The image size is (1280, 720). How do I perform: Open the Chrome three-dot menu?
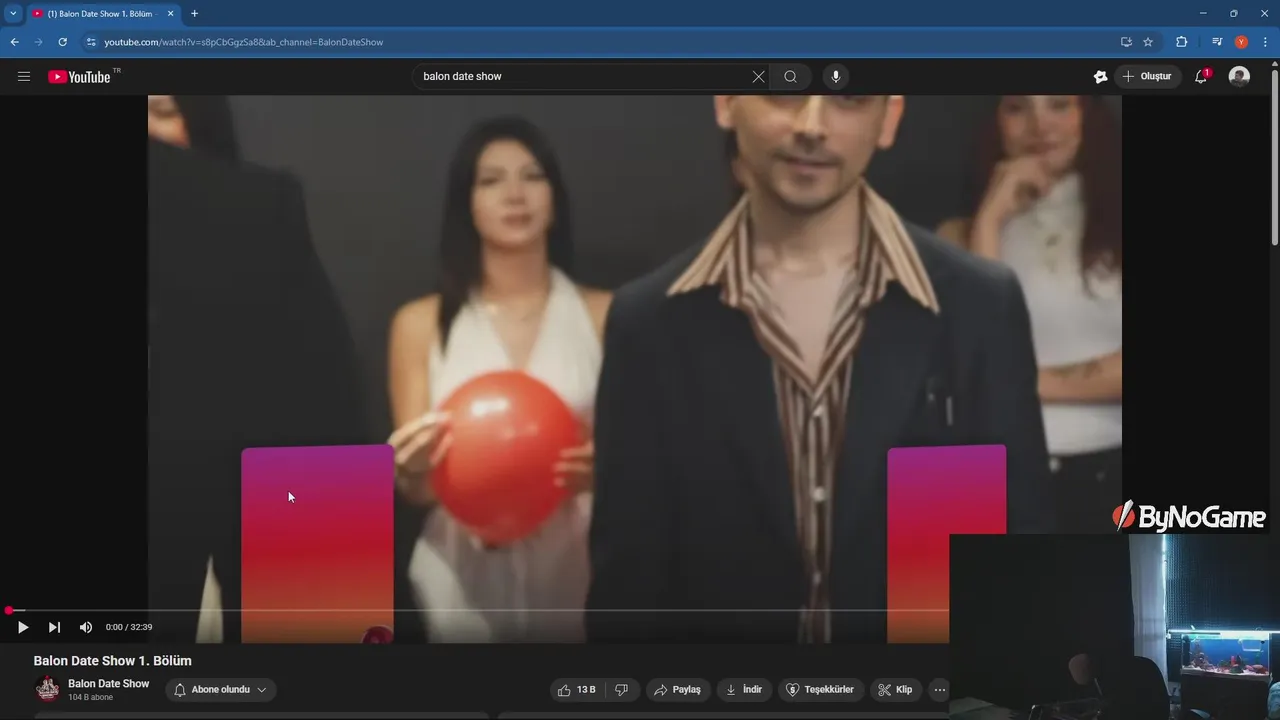pos(1265,42)
